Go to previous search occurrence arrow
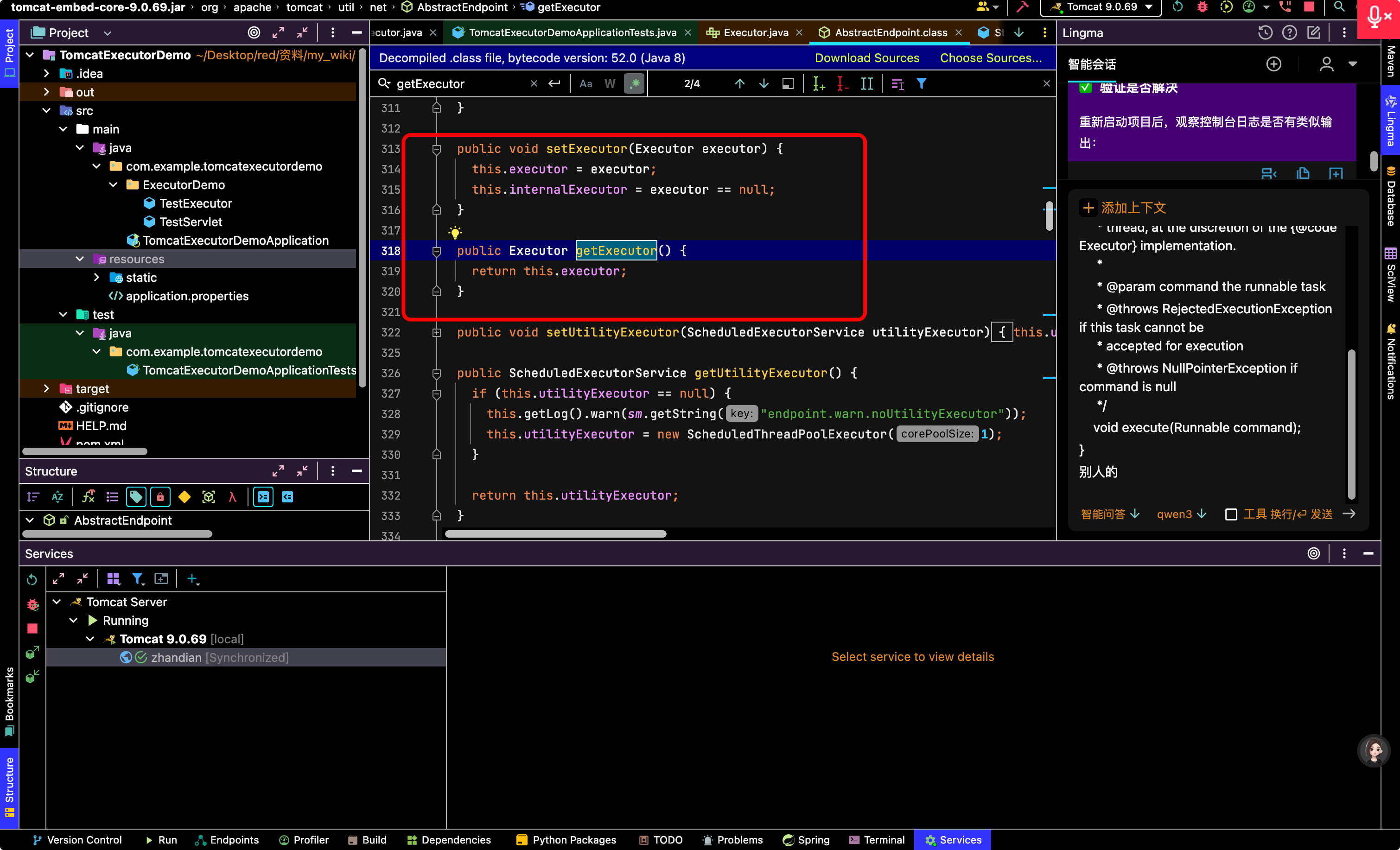This screenshot has width=1400, height=850. click(739, 84)
